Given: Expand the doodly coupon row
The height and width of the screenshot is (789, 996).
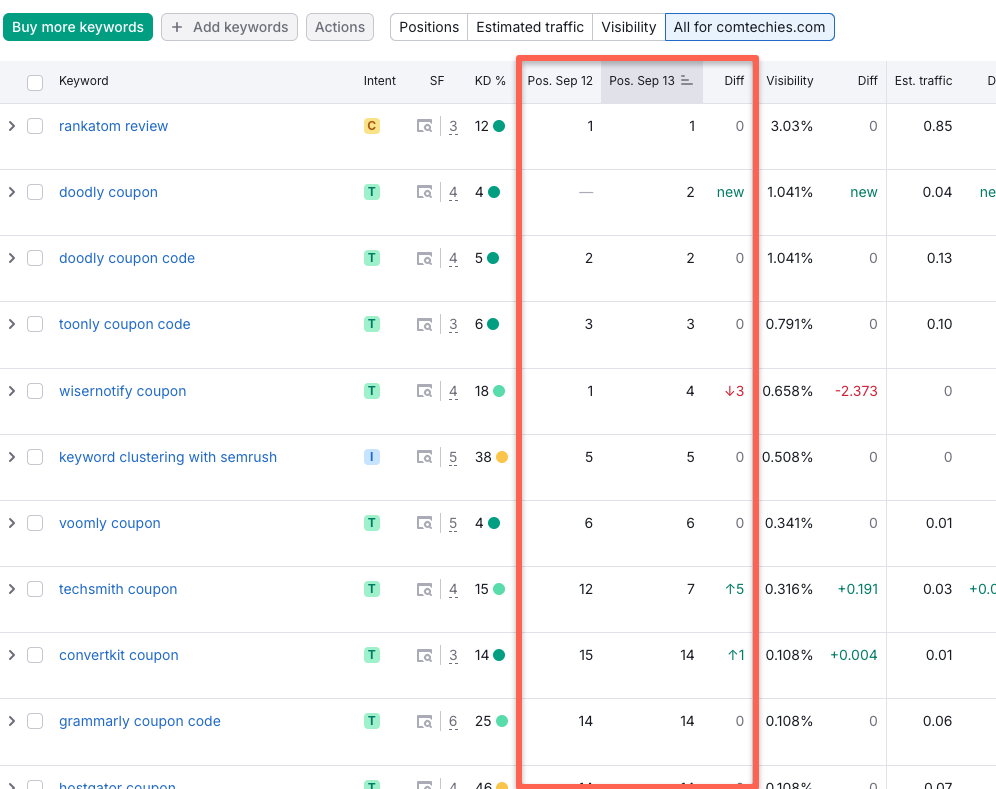Looking at the screenshot, I should pyautogui.click(x=11, y=192).
